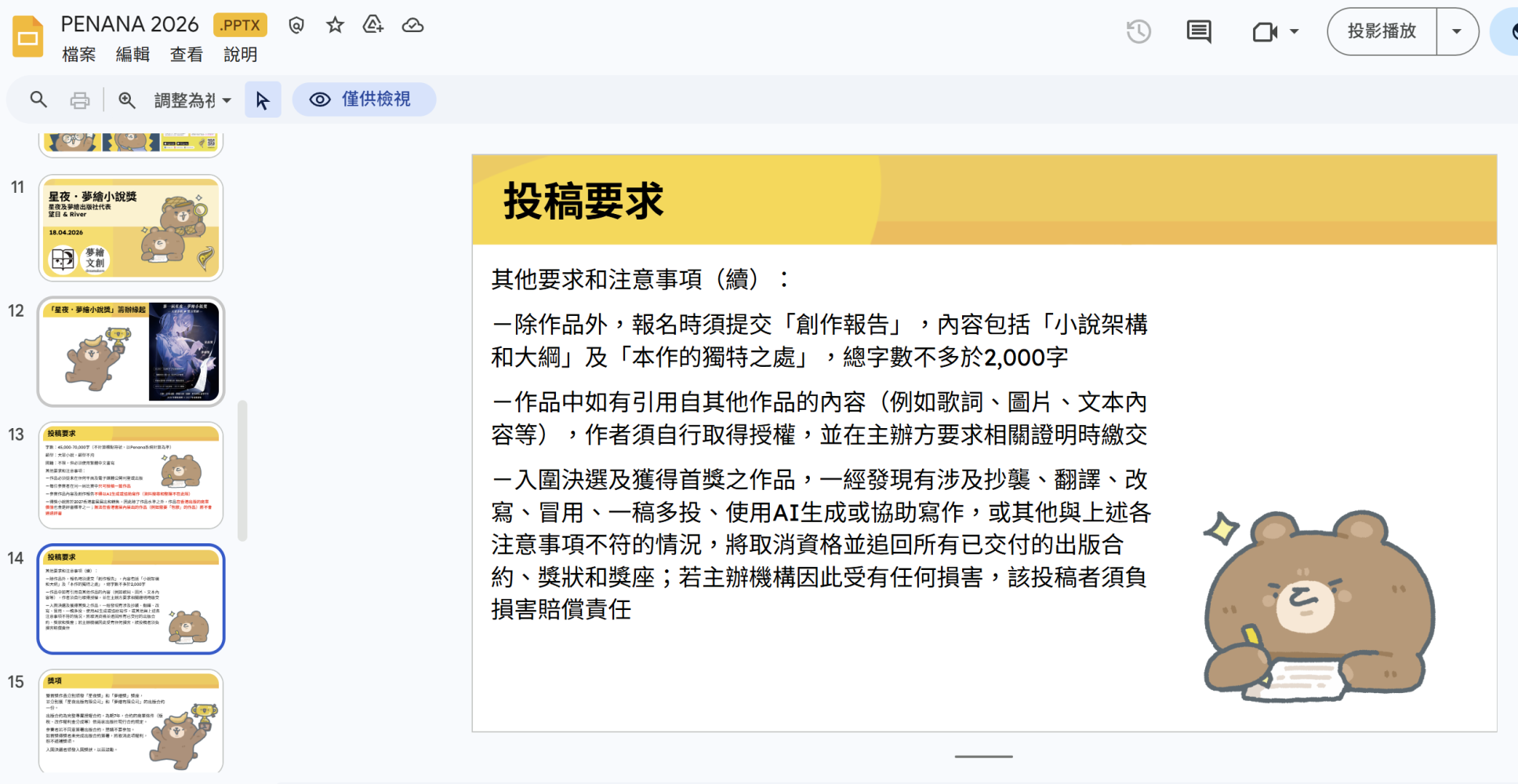This screenshot has width=1518, height=784.
Task: Click the .PPTX format badge
Action: [240, 25]
